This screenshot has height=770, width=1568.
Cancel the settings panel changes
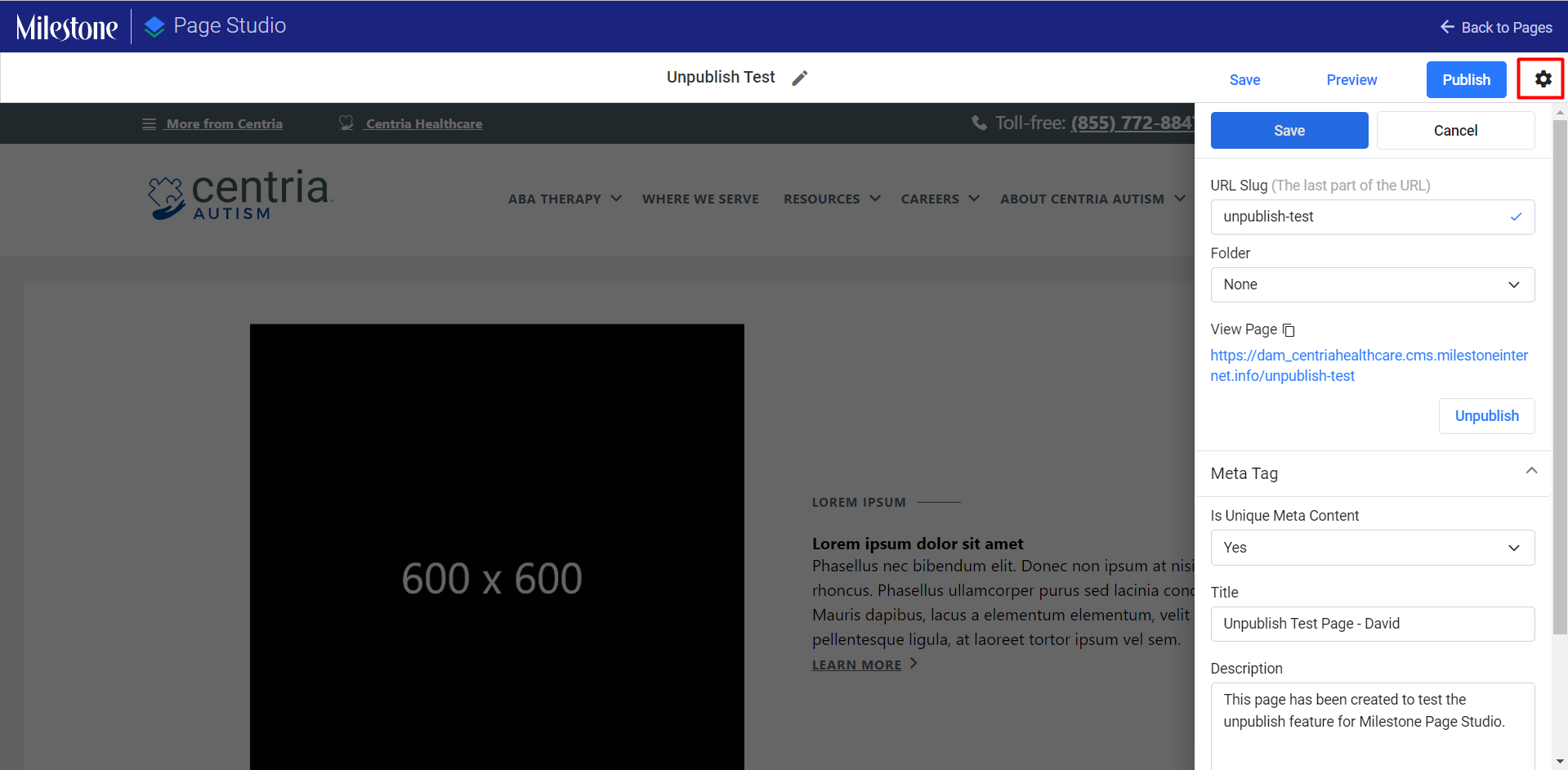(x=1455, y=131)
